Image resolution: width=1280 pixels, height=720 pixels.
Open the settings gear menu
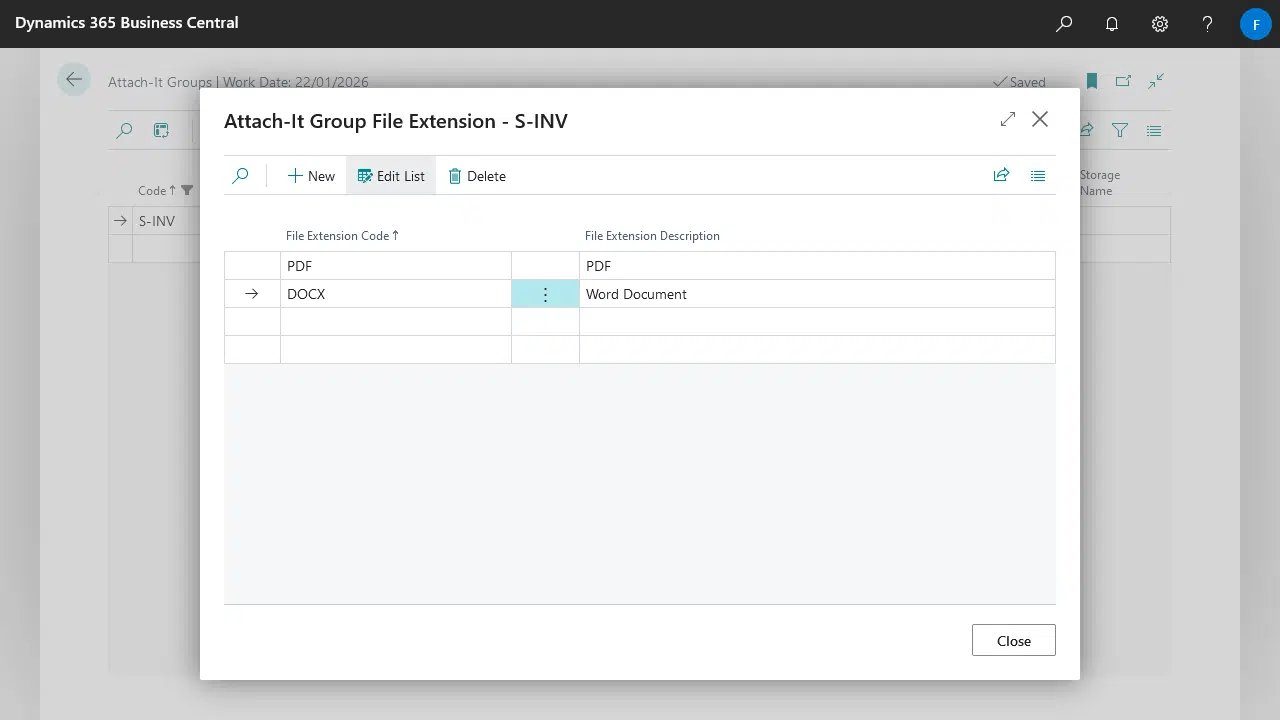pyautogui.click(x=1160, y=24)
